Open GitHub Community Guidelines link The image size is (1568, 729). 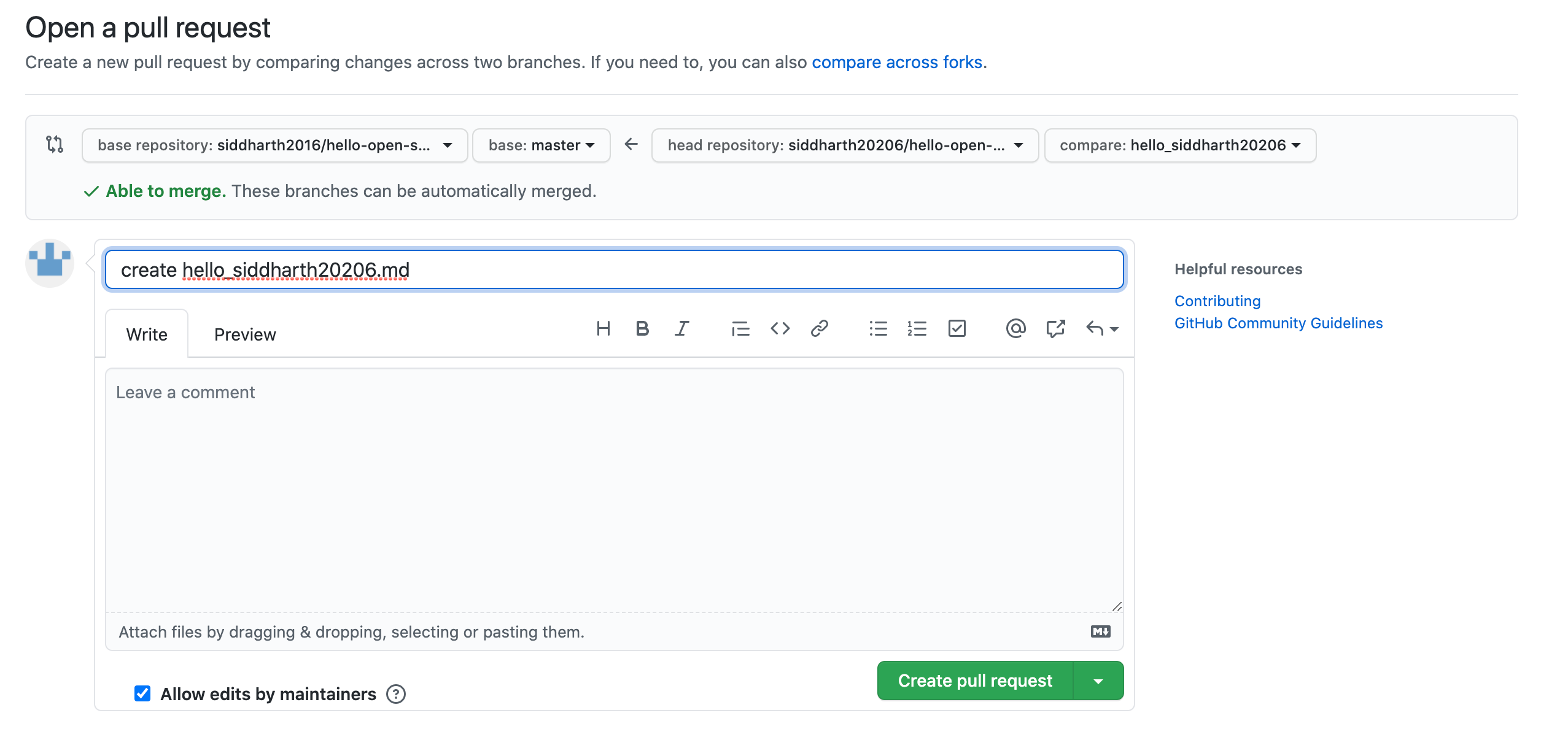(1278, 323)
